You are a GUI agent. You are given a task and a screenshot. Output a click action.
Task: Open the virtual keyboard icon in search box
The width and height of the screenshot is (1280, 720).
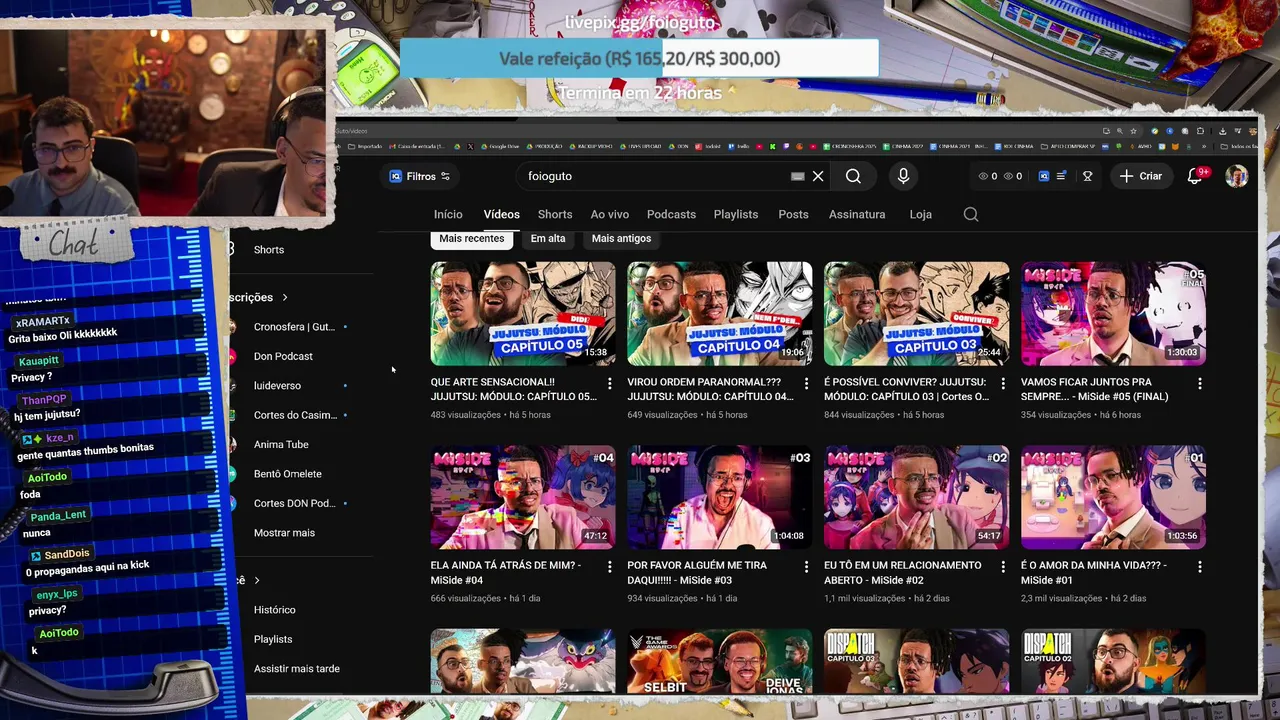797,176
